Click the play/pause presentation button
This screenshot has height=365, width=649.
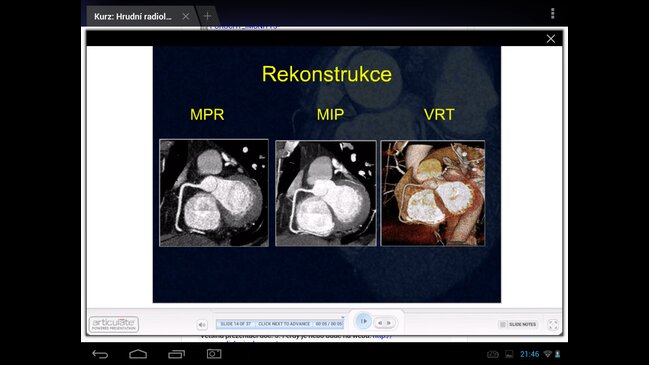(363, 321)
